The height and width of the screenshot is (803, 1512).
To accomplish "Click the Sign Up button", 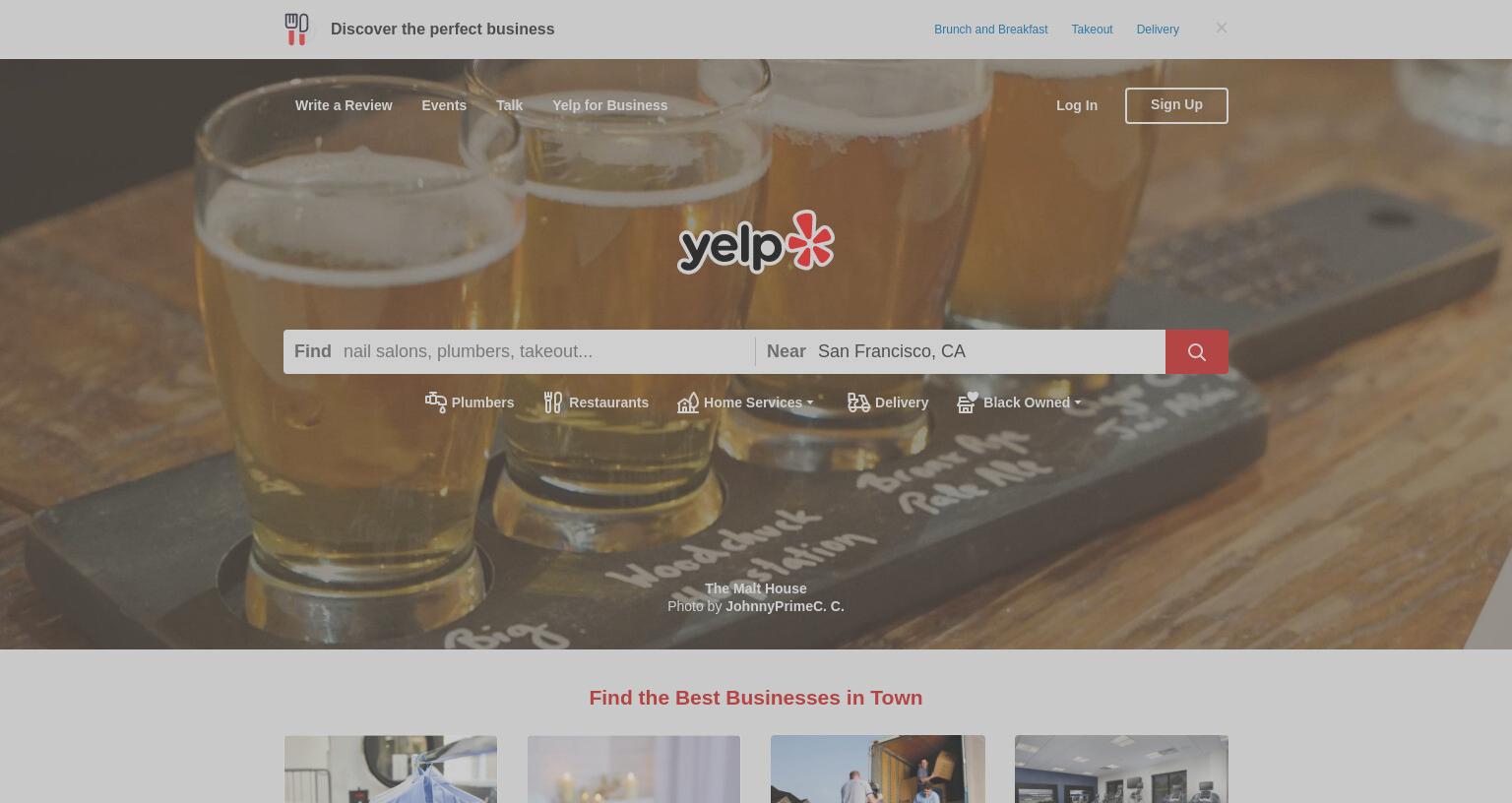I will [x=1176, y=105].
